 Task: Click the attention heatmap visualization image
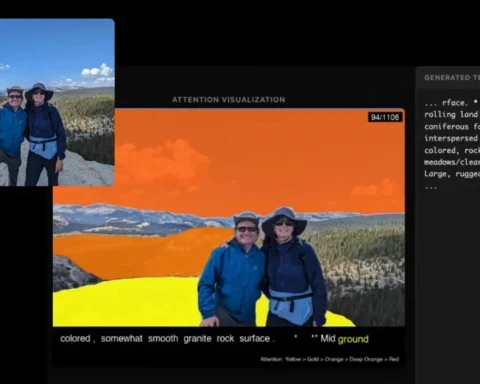click(x=229, y=217)
